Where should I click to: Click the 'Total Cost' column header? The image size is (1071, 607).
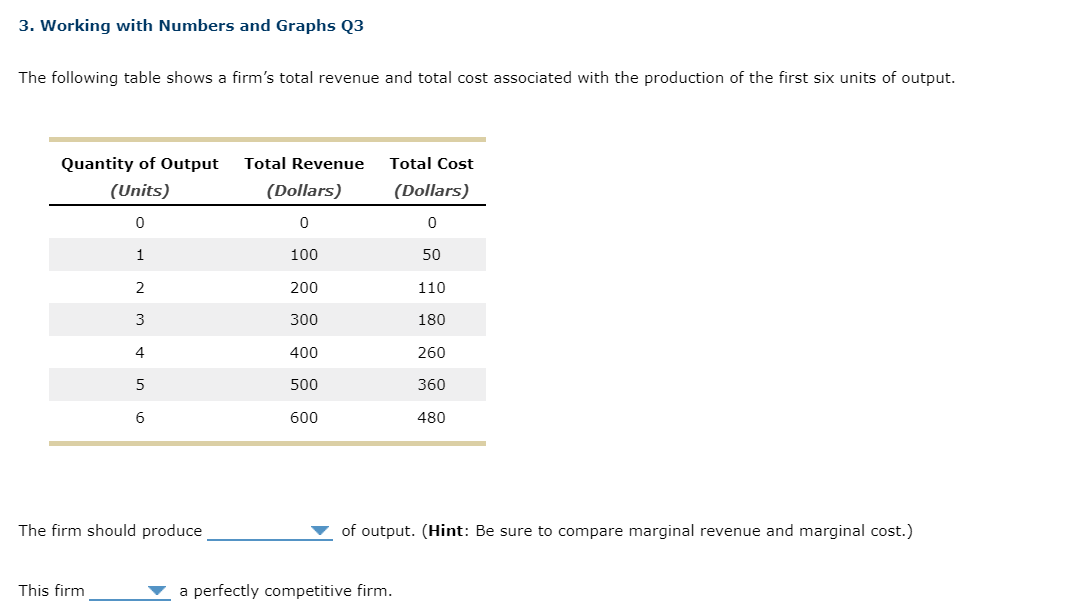click(x=431, y=163)
